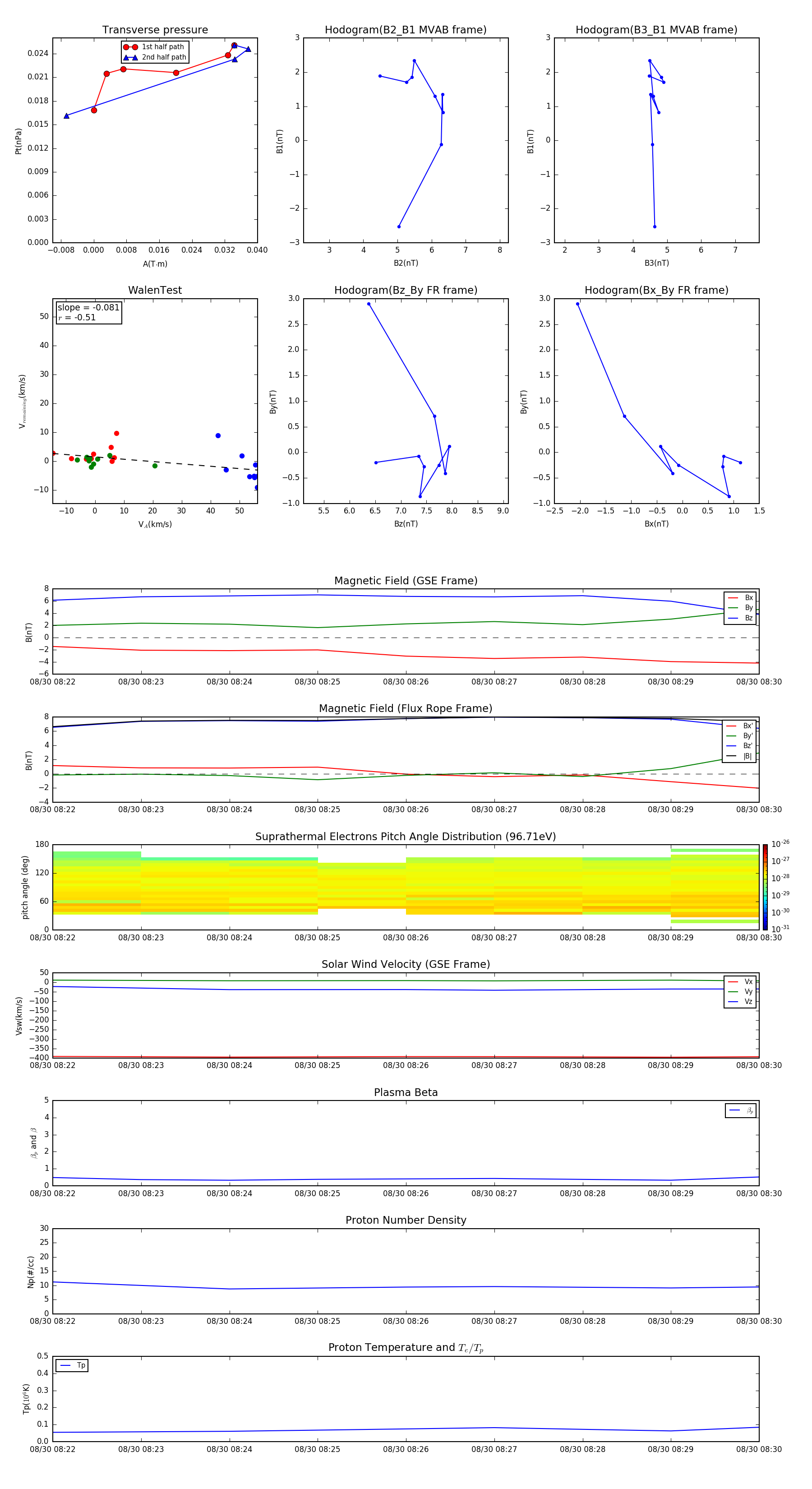Click the 10^-26 label on the colorbar
Screen dimensions: 812x1489
[780, 844]
